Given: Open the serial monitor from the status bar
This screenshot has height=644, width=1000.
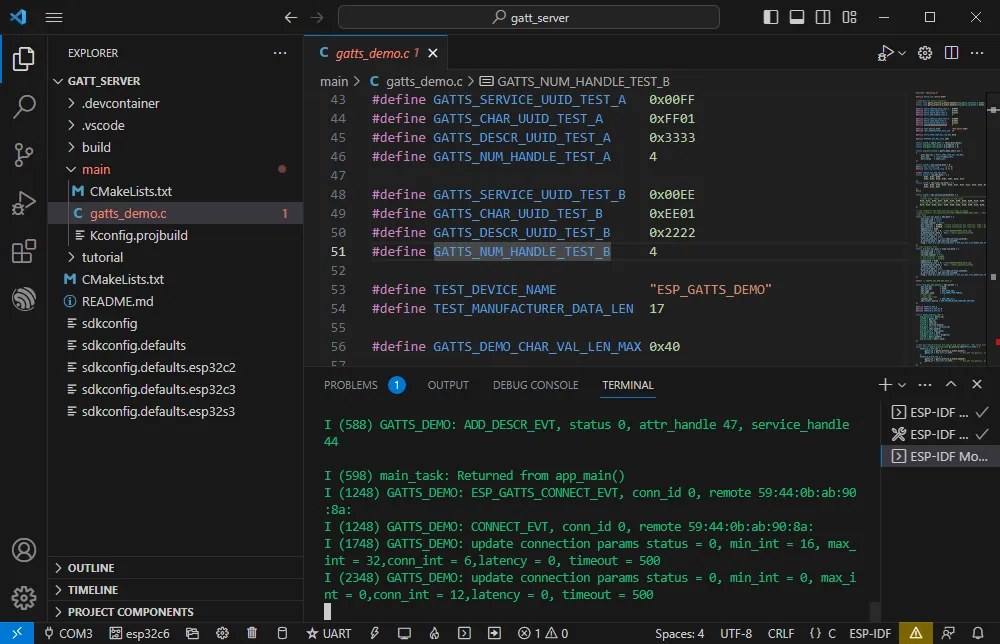Looking at the screenshot, I should [x=404, y=633].
